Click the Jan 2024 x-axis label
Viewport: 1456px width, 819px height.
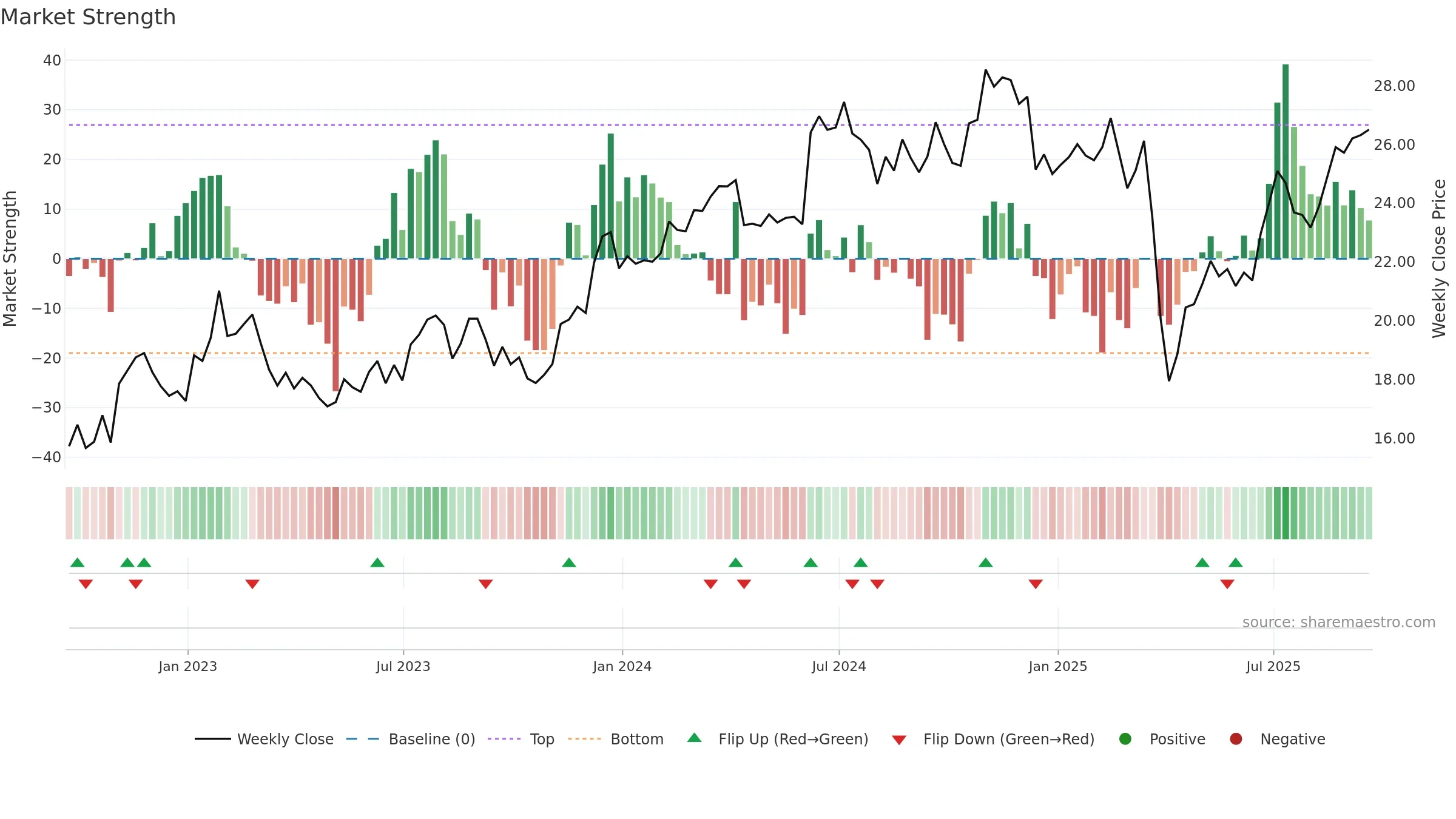tap(622, 666)
